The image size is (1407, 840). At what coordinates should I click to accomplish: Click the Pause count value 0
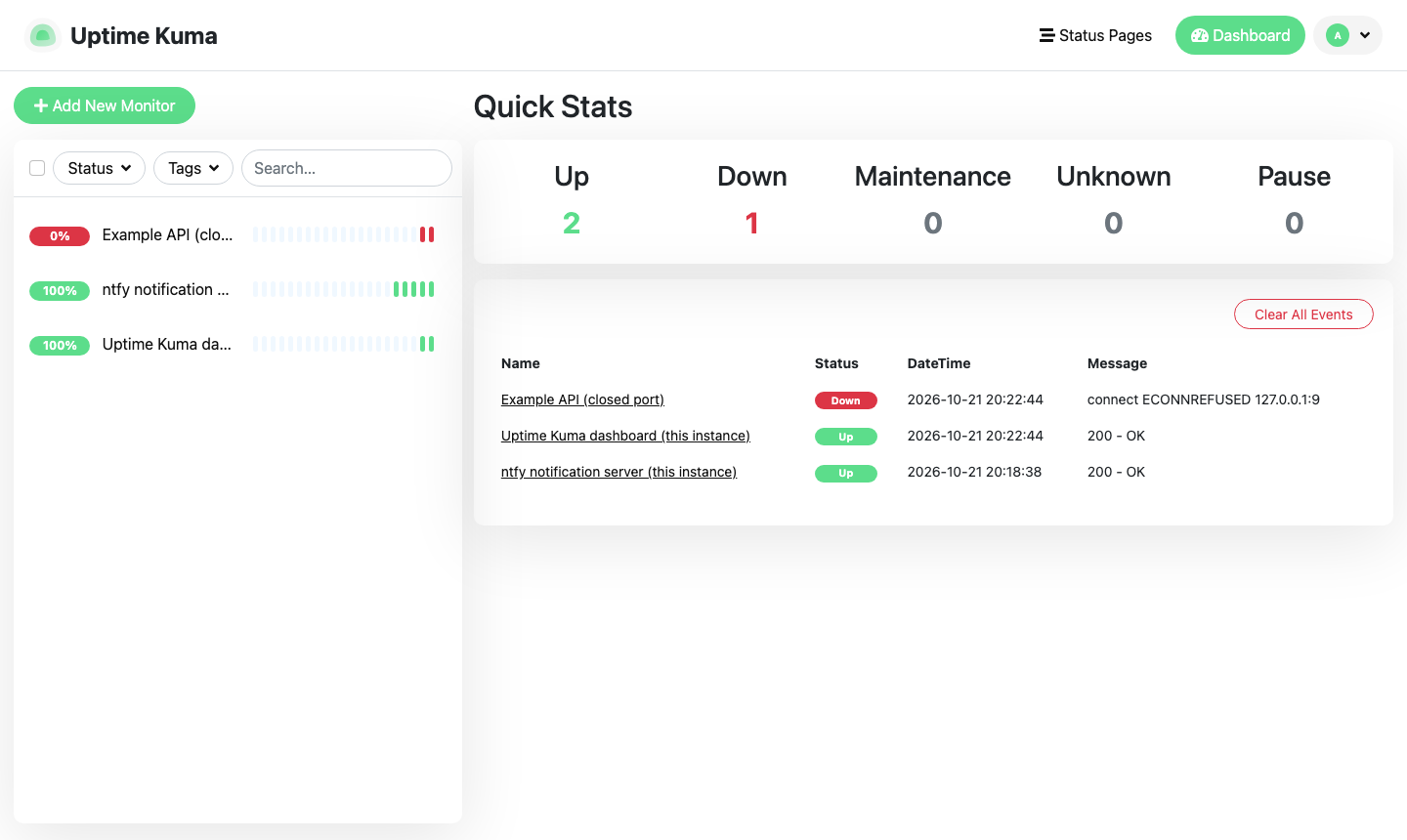[1295, 223]
